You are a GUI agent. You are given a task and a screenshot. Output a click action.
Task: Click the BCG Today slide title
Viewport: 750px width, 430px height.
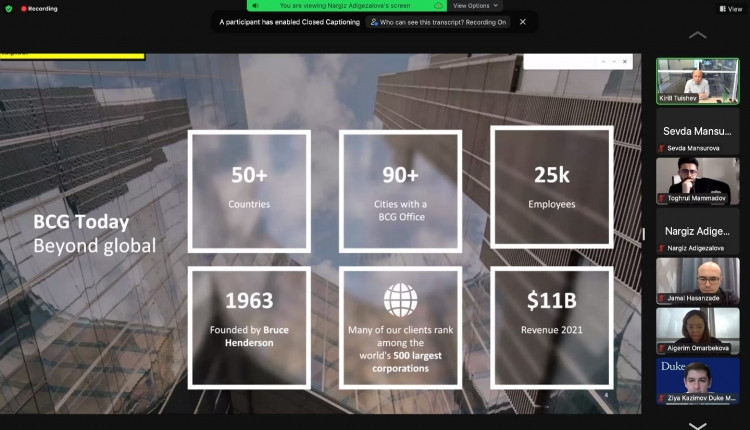(x=81, y=222)
